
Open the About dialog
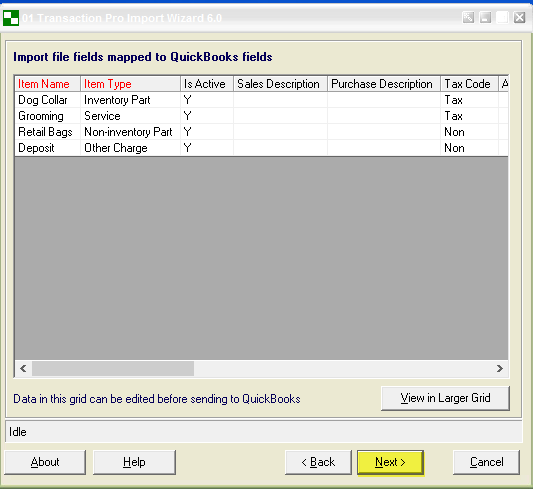(45, 462)
